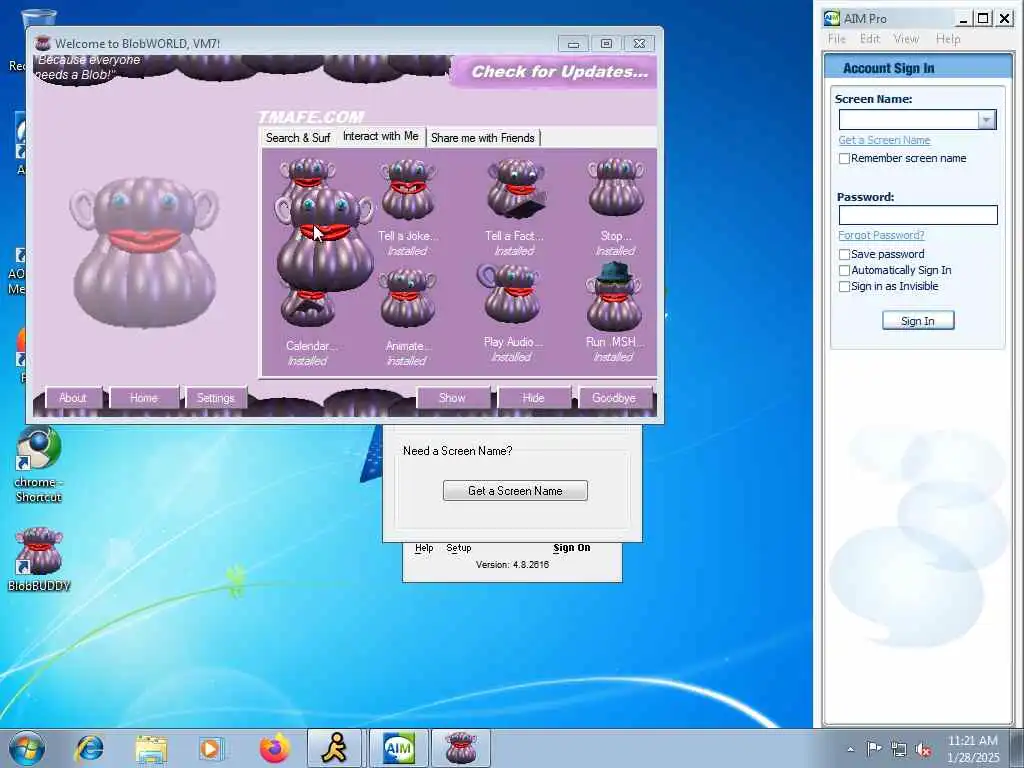Switch to AIM Pro taskbar item
The width and height of the screenshot is (1024, 768).
coord(398,748)
